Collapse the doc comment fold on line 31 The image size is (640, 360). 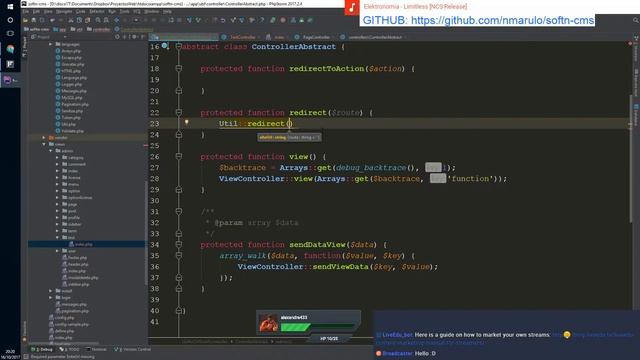(178, 211)
